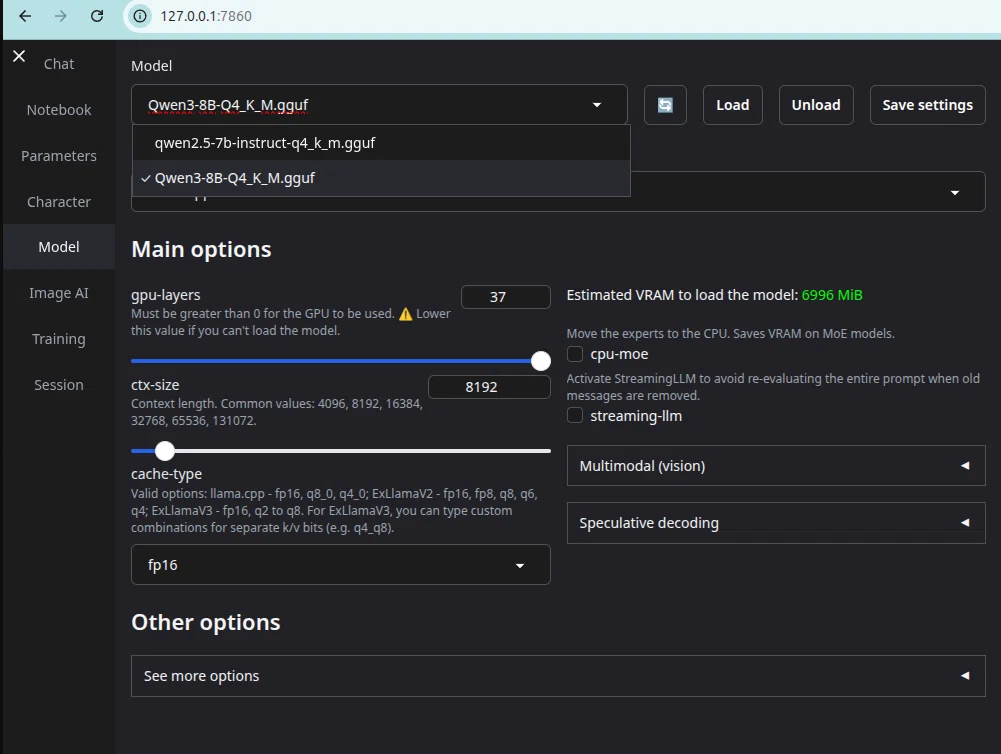Expand the Speculative decoding section
Screen dimensions: 1001x754
click(x=776, y=523)
